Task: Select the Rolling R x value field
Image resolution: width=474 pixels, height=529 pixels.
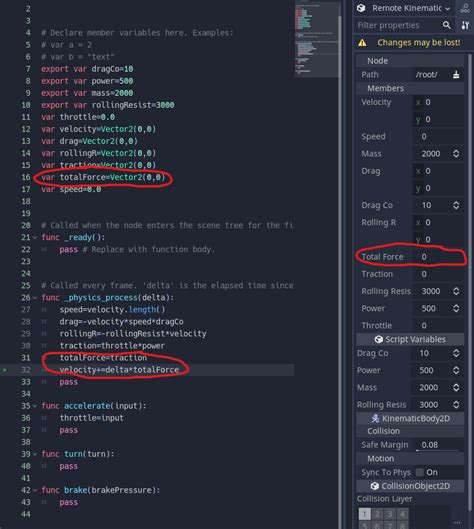Action: 439,223
